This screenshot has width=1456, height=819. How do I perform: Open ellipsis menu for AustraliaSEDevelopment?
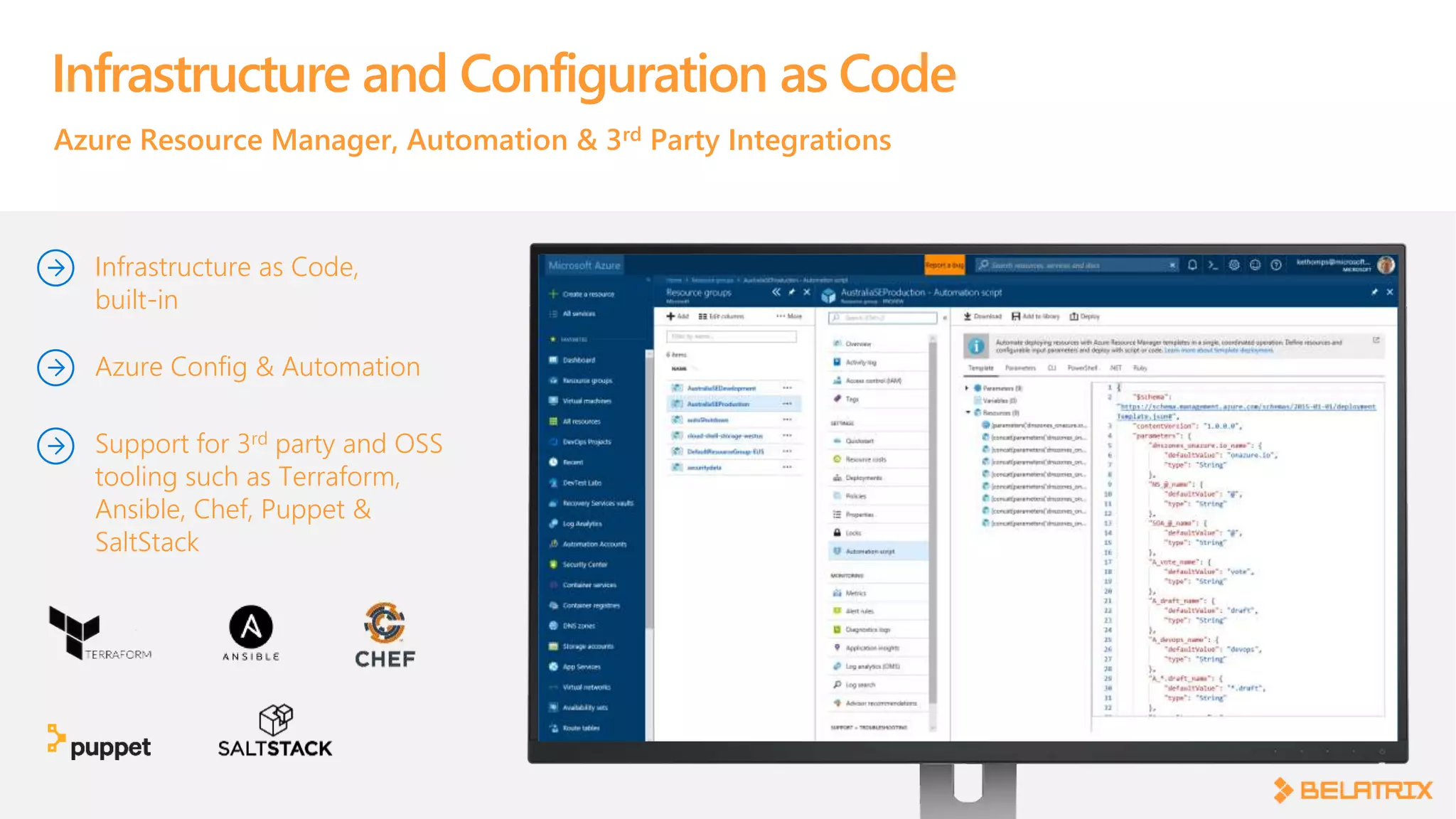pos(787,388)
